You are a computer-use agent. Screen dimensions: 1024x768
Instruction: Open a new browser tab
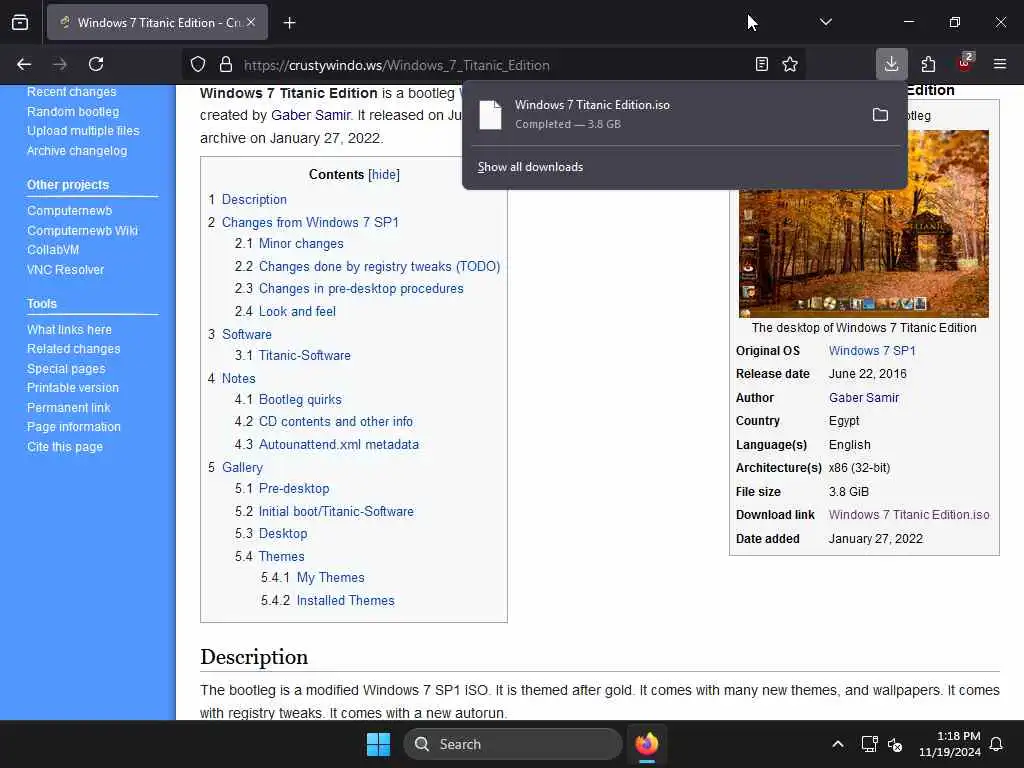[289, 23]
